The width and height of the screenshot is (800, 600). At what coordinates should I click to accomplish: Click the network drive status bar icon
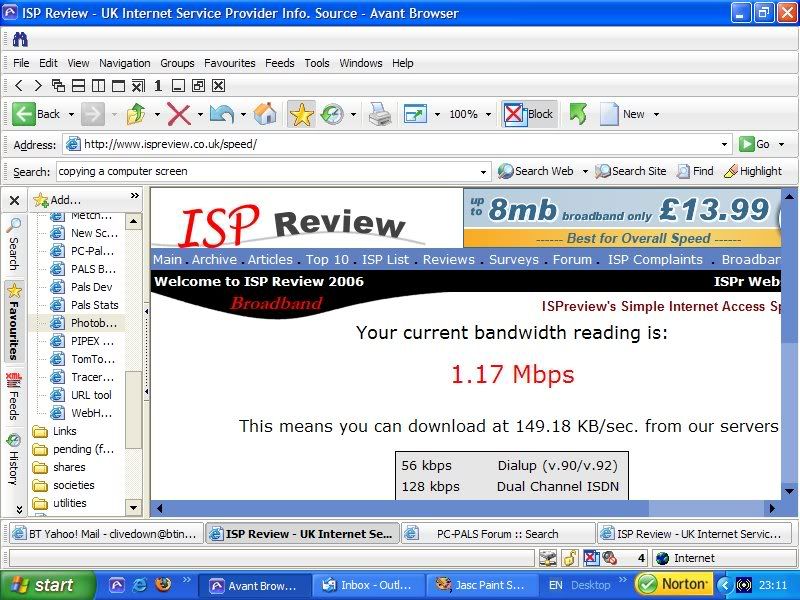coord(548,558)
